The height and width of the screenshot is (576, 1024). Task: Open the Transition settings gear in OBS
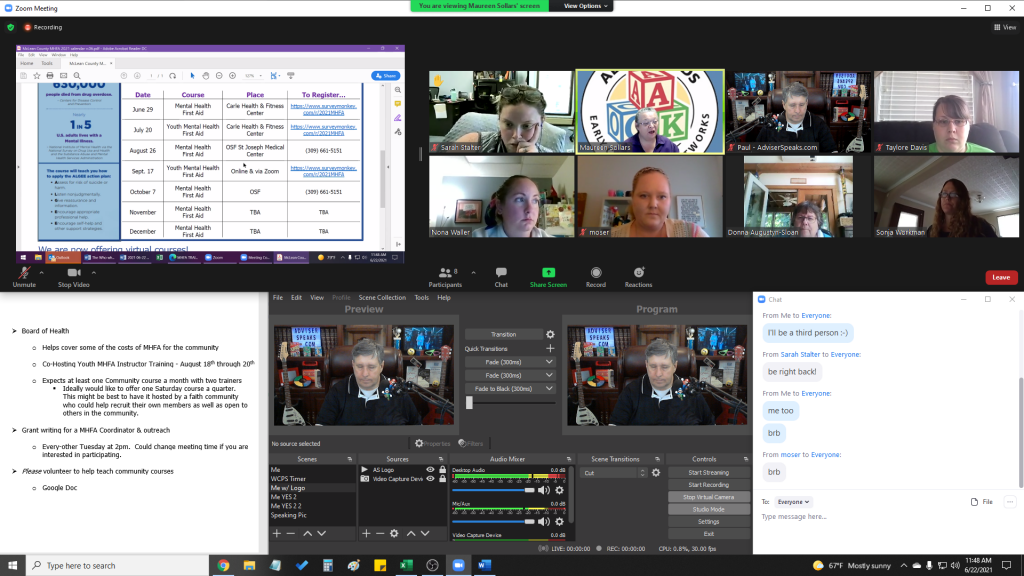point(550,334)
